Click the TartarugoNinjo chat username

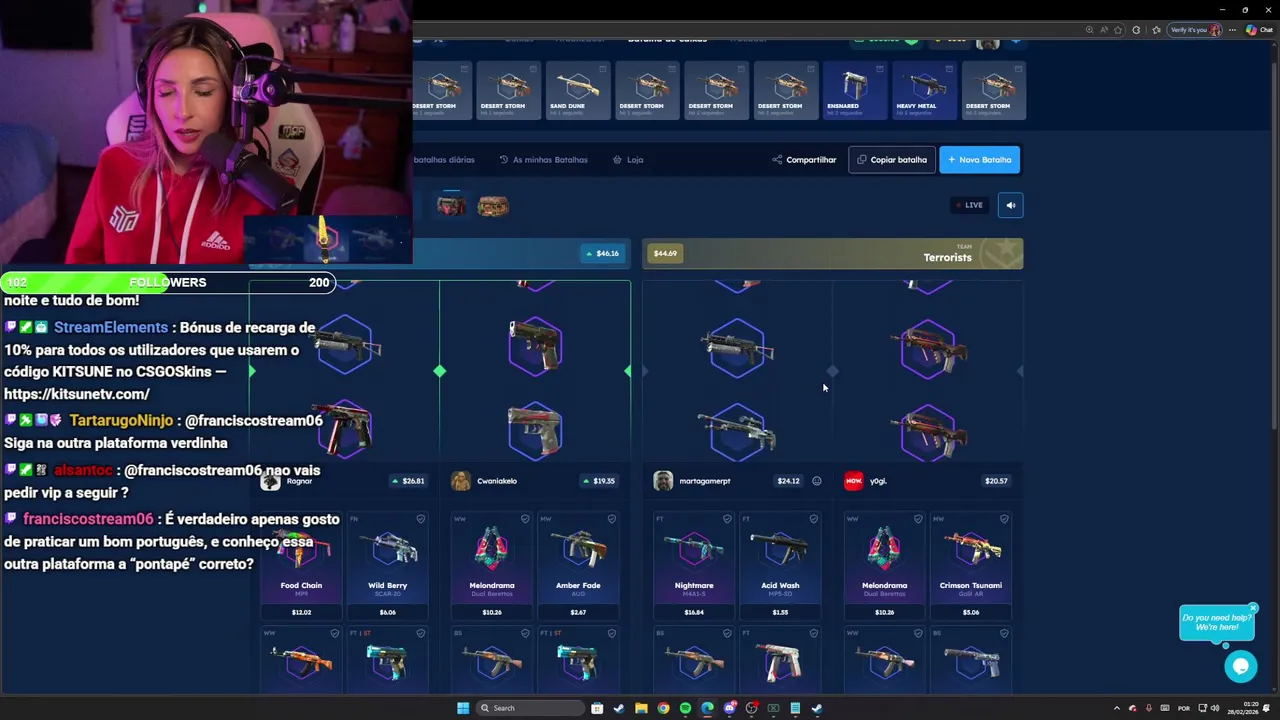[x=121, y=421]
